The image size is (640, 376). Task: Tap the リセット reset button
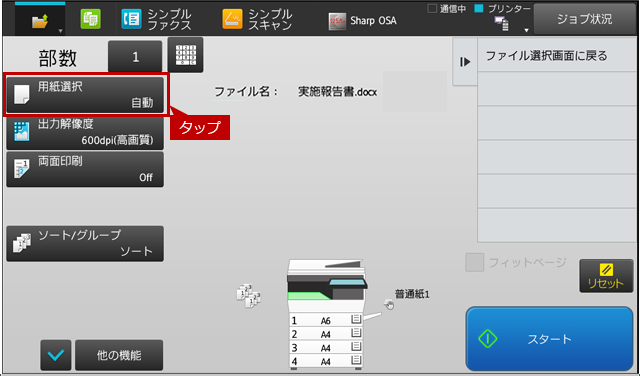coord(606,276)
